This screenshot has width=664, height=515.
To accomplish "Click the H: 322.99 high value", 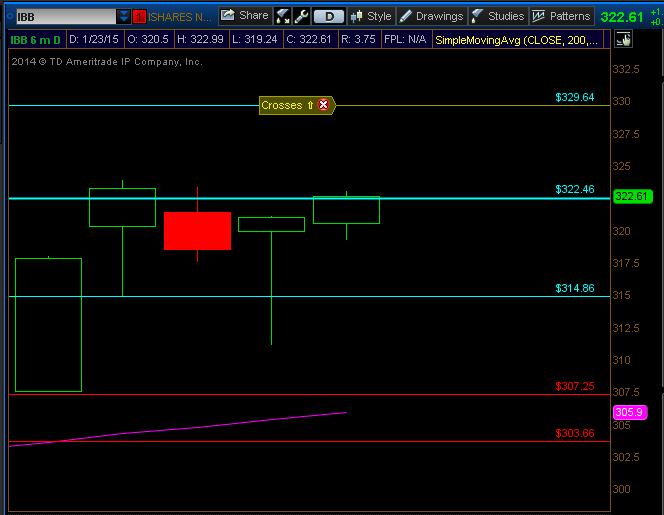I will (200, 39).
